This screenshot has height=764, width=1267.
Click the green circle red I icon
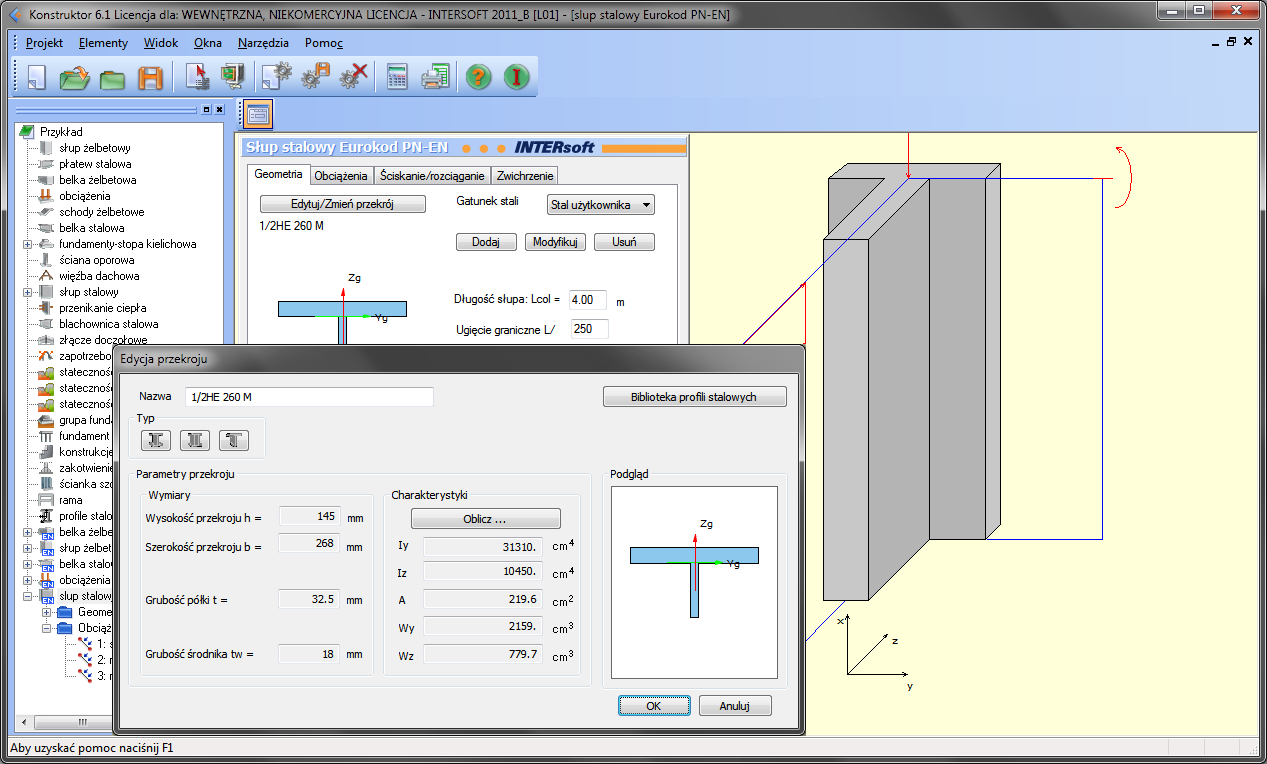pos(516,77)
